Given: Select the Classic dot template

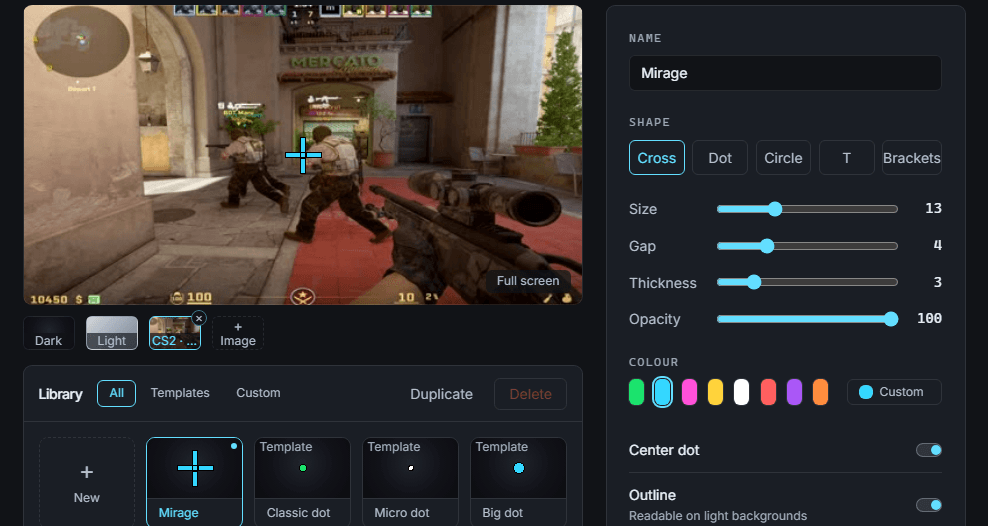Looking at the screenshot, I should point(302,482).
